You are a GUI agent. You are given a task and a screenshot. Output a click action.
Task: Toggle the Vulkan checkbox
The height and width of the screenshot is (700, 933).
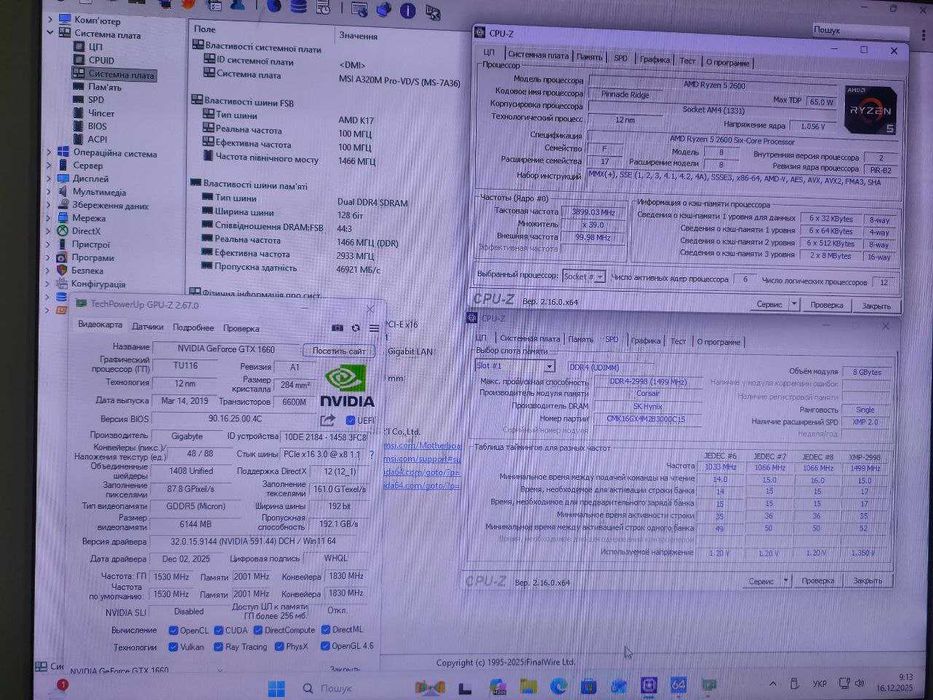tap(173, 646)
